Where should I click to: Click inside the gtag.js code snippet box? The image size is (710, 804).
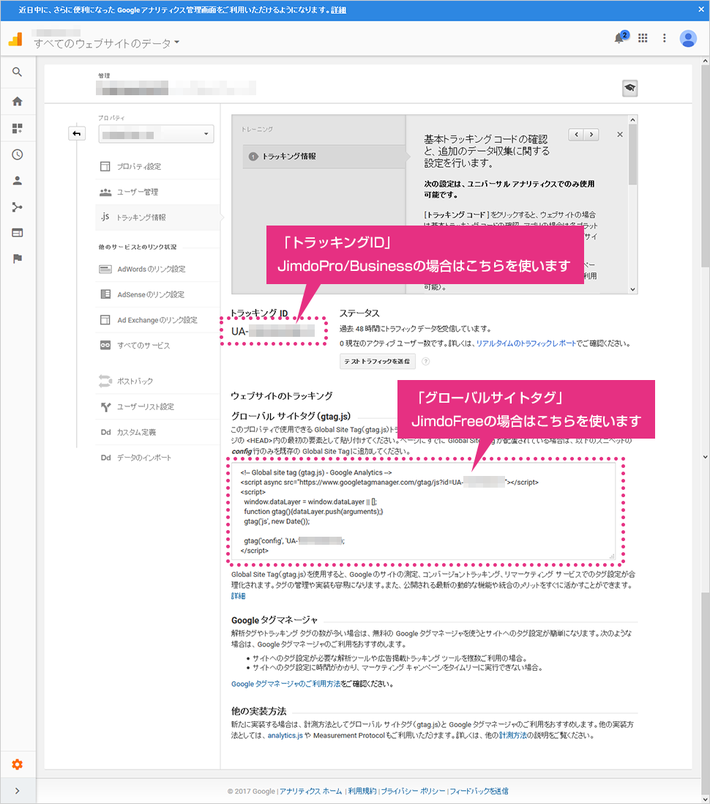point(422,511)
